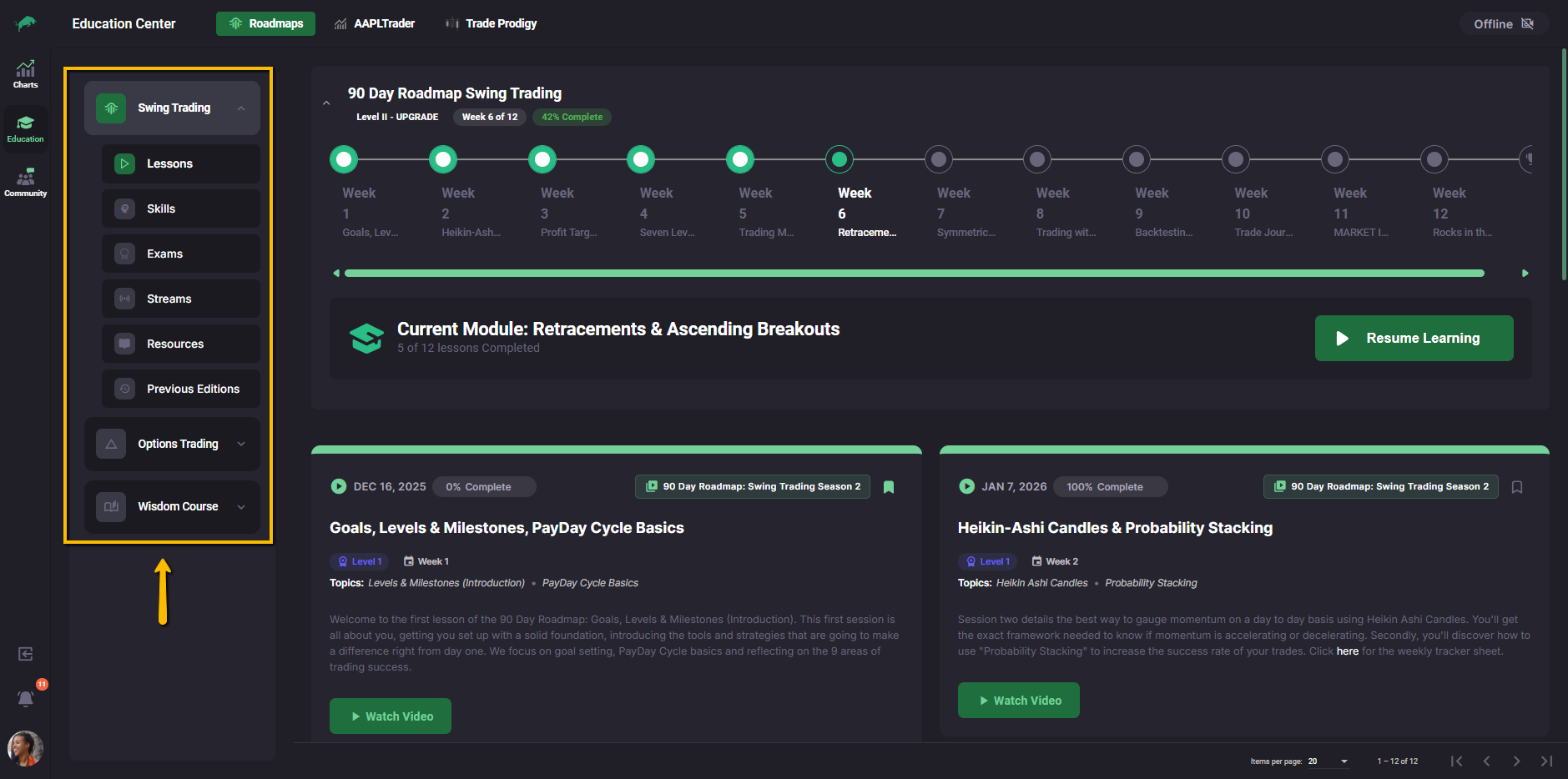Click the logout icon in sidebar
Screen dimensions: 1568x779
pos(26,654)
